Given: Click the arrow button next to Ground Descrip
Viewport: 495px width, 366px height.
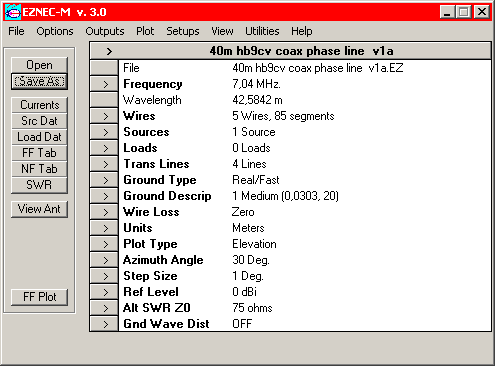Looking at the screenshot, I should tap(104, 196).
